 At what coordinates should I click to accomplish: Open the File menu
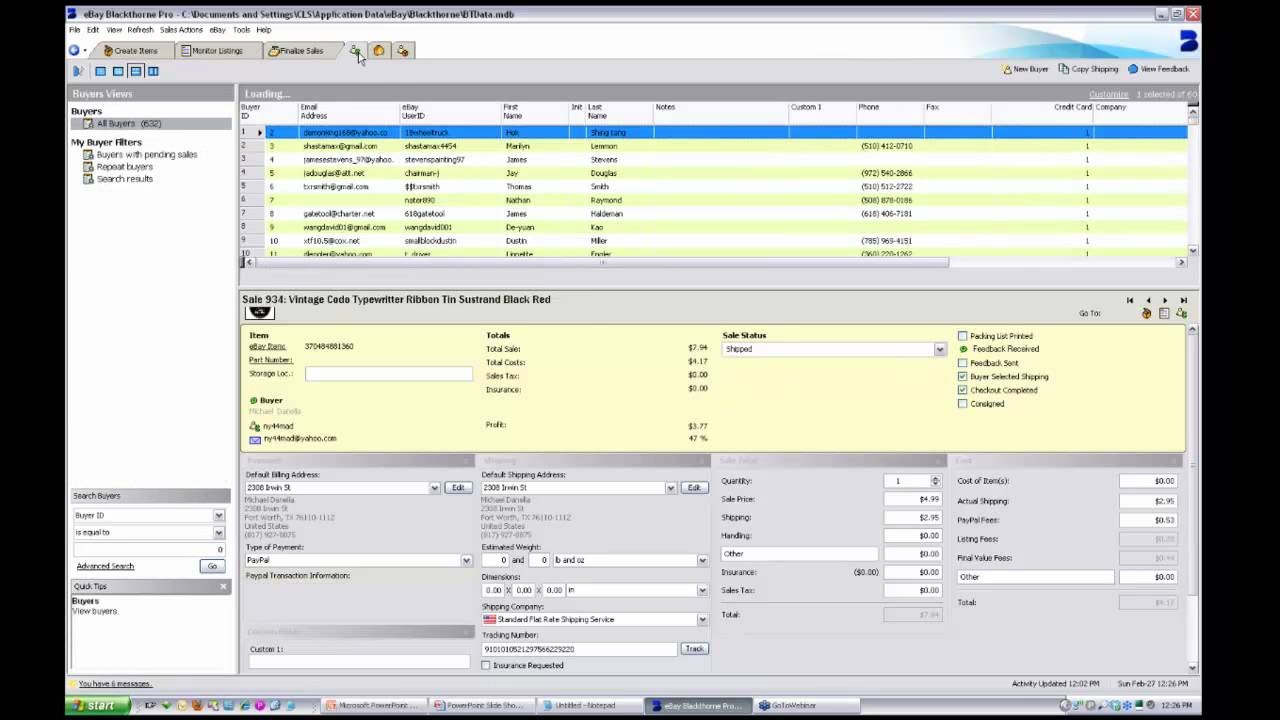(x=74, y=30)
